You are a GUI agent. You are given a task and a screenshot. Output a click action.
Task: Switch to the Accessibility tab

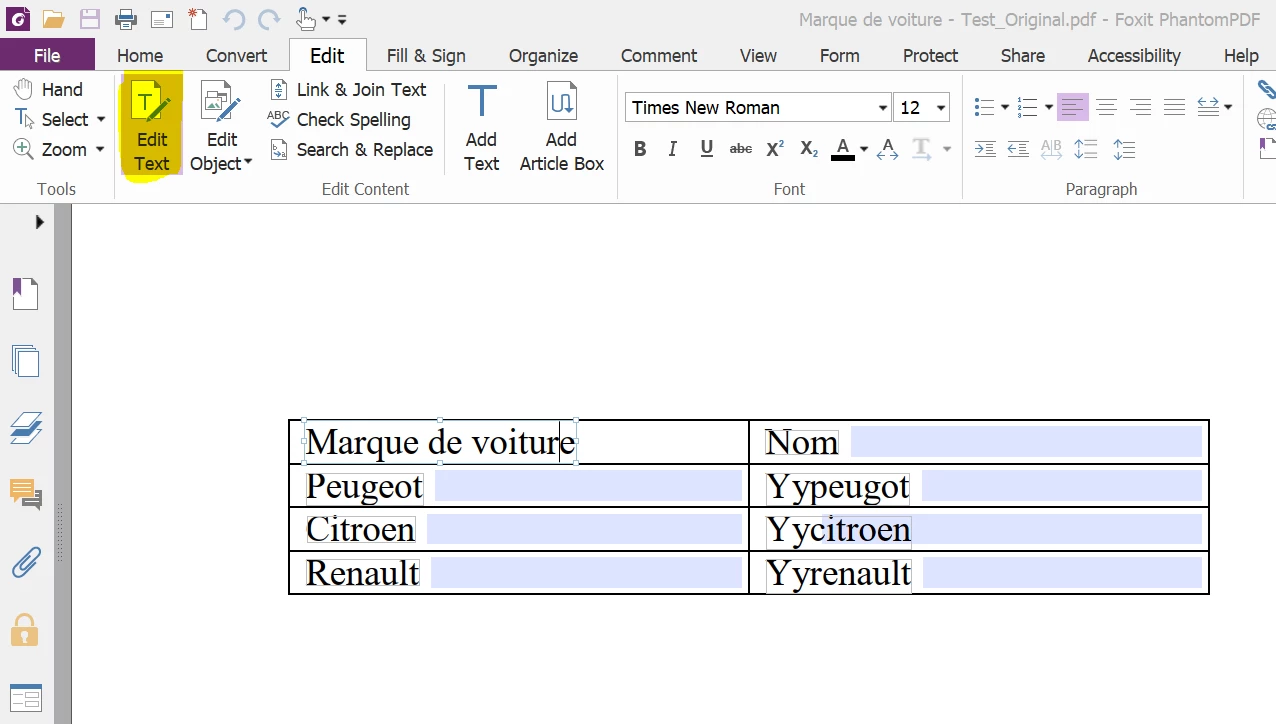(1134, 55)
